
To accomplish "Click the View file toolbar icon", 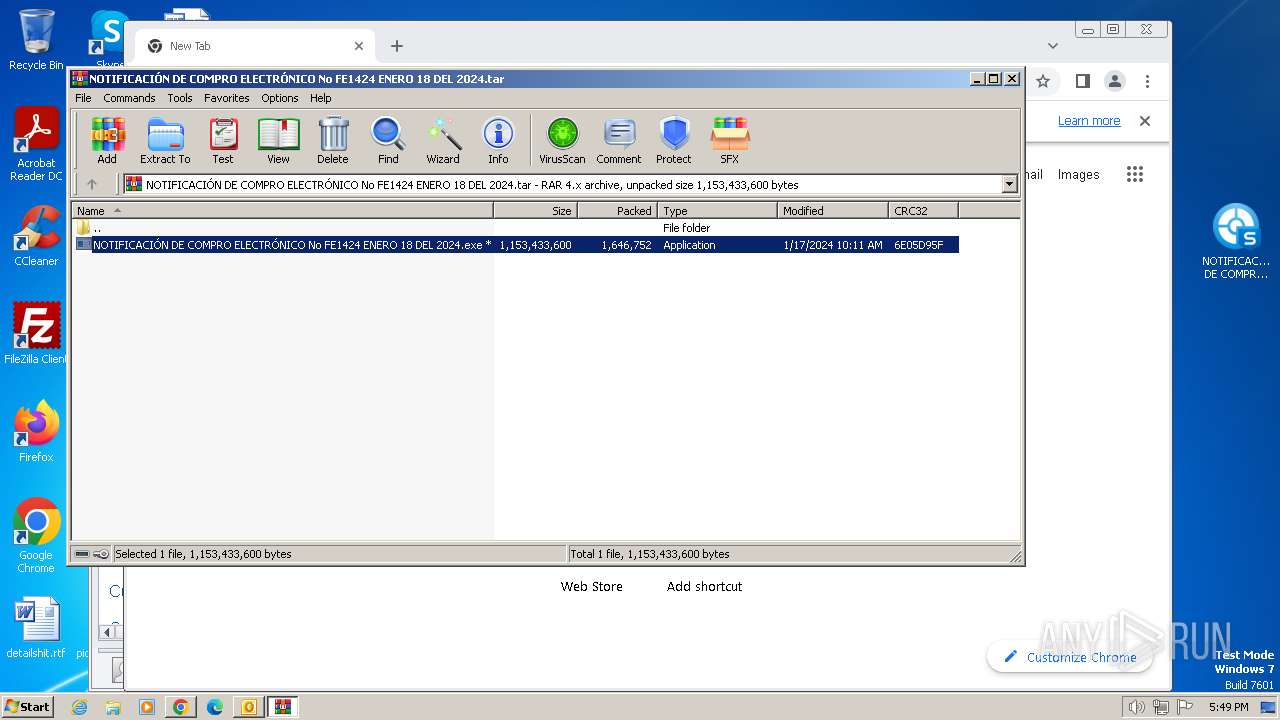I will (x=278, y=140).
